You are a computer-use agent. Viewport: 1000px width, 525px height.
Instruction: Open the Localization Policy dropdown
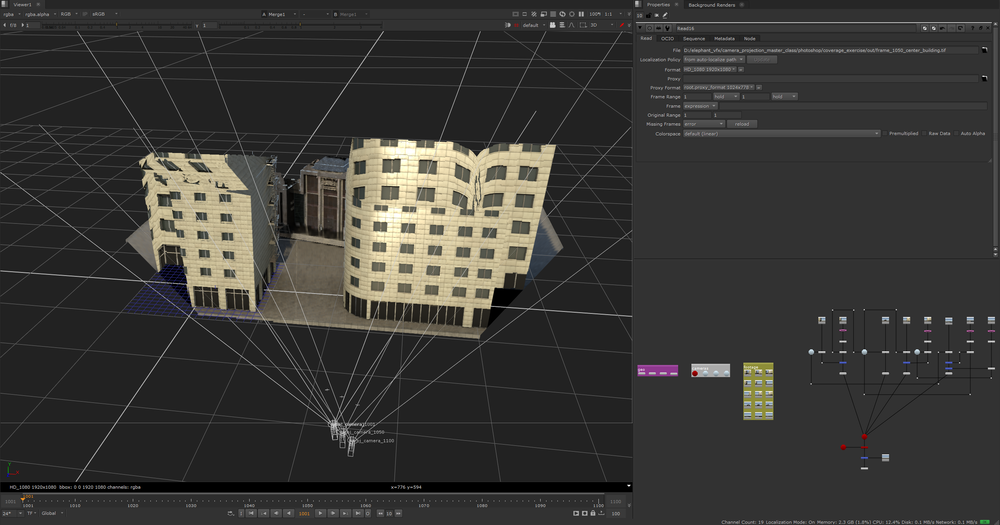coord(713,60)
